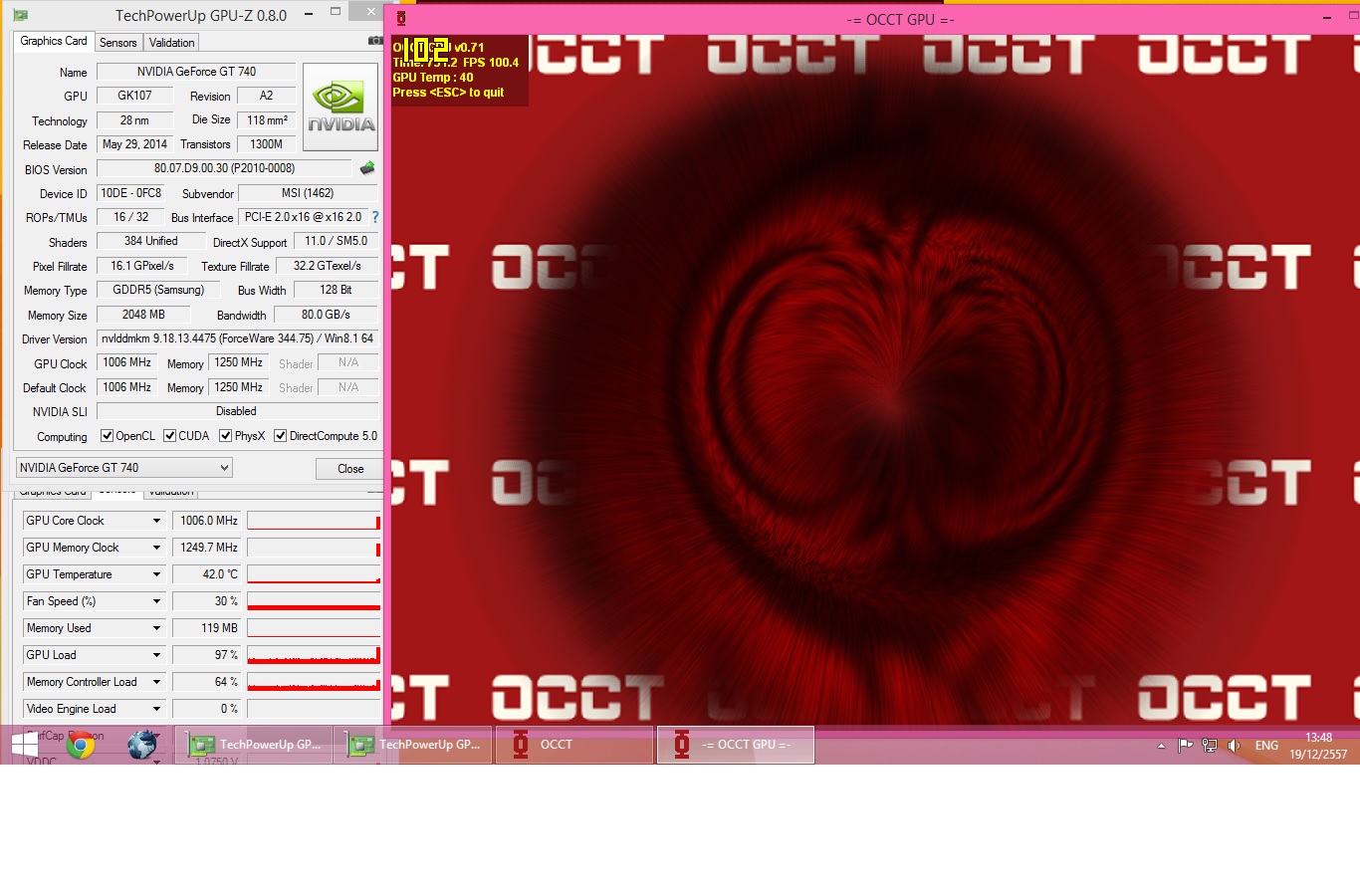The height and width of the screenshot is (896, 1360).
Task: Click the OCCT GPU window title icon
Action: tap(401, 18)
